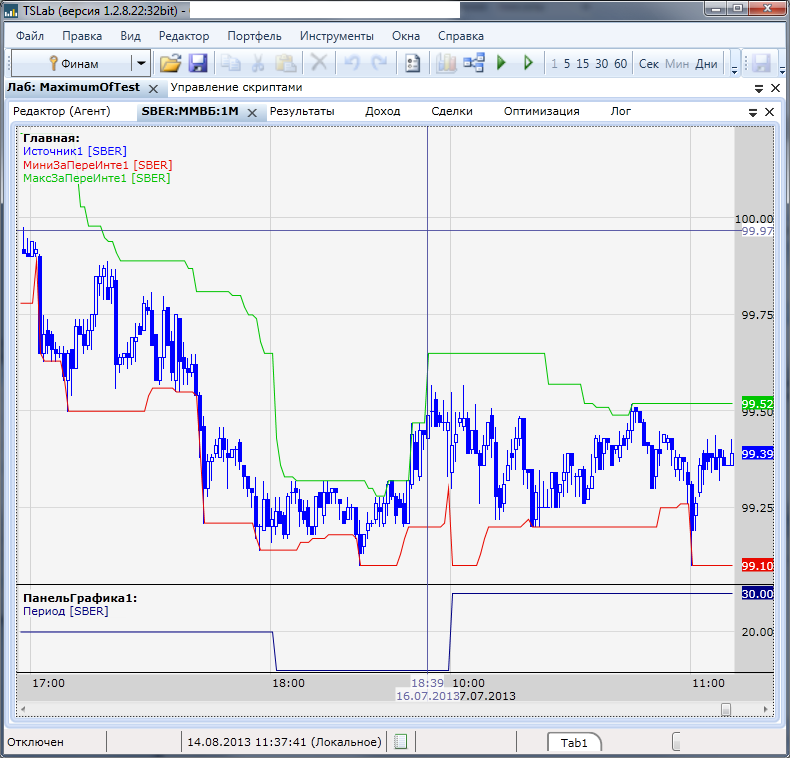Click the notebook icon in status bar
Image resolution: width=790 pixels, height=758 pixels.
pyautogui.click(x=401, y=742)
